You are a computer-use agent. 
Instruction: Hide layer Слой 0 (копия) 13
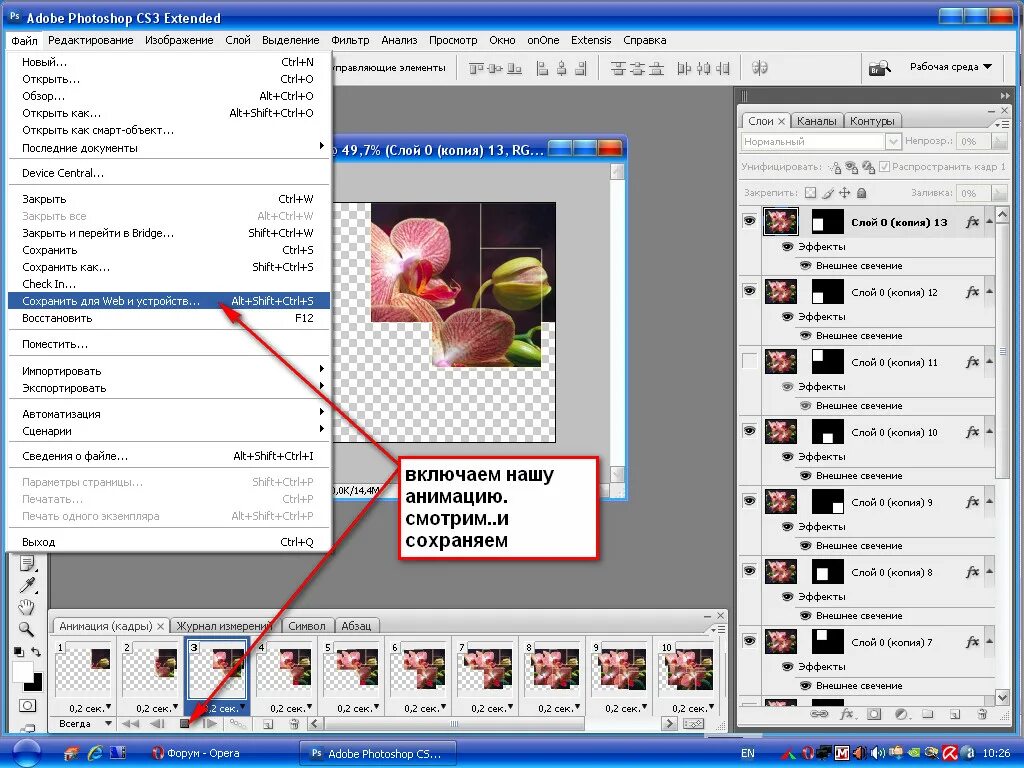click(750, 221)
